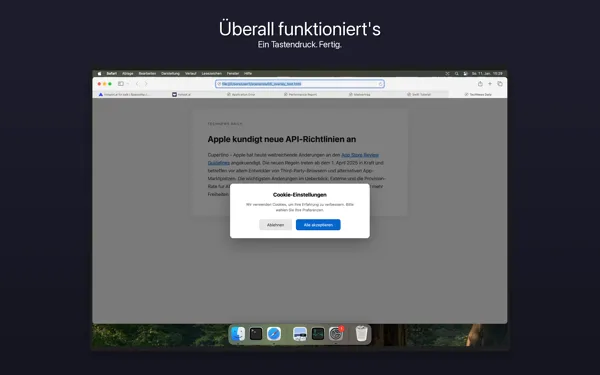The image size is (600, 375).
Task: Open the Apple menu
Action: pyautogui.click(x=99, y=73)
